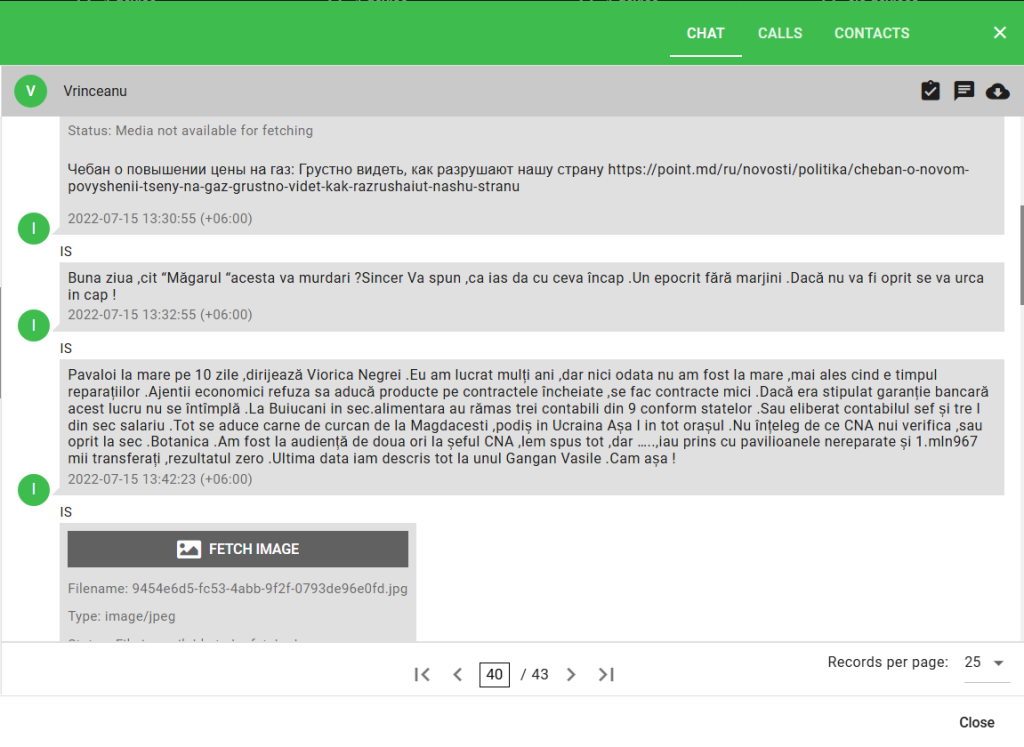Click the chat vertical scrollbar thumb
1024x747 pixels.
coord(1021,255)
